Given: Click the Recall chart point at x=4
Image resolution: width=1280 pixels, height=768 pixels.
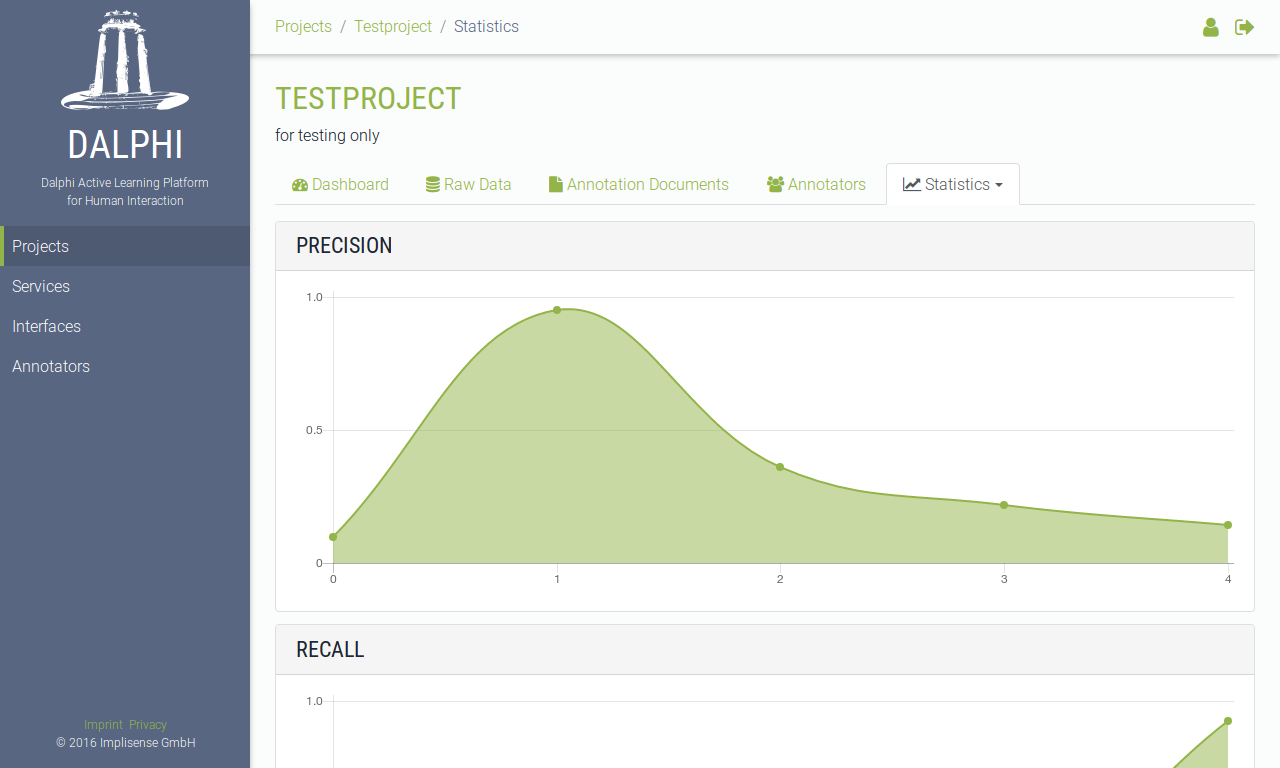Looking at the screenshot, I should click(x=1228, y=721).
